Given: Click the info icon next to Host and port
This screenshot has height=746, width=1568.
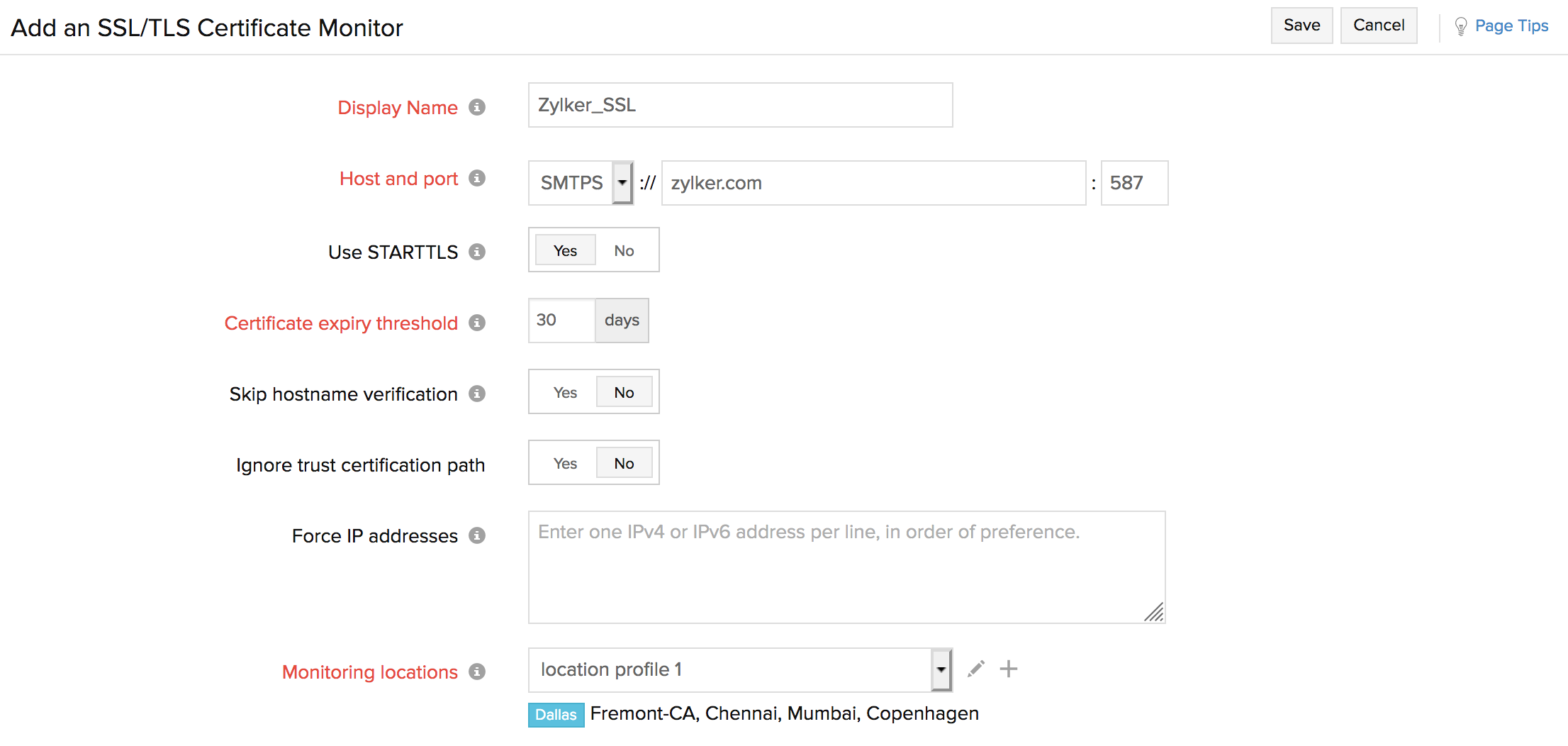Looking at the screenshot, I should (477, 178).
